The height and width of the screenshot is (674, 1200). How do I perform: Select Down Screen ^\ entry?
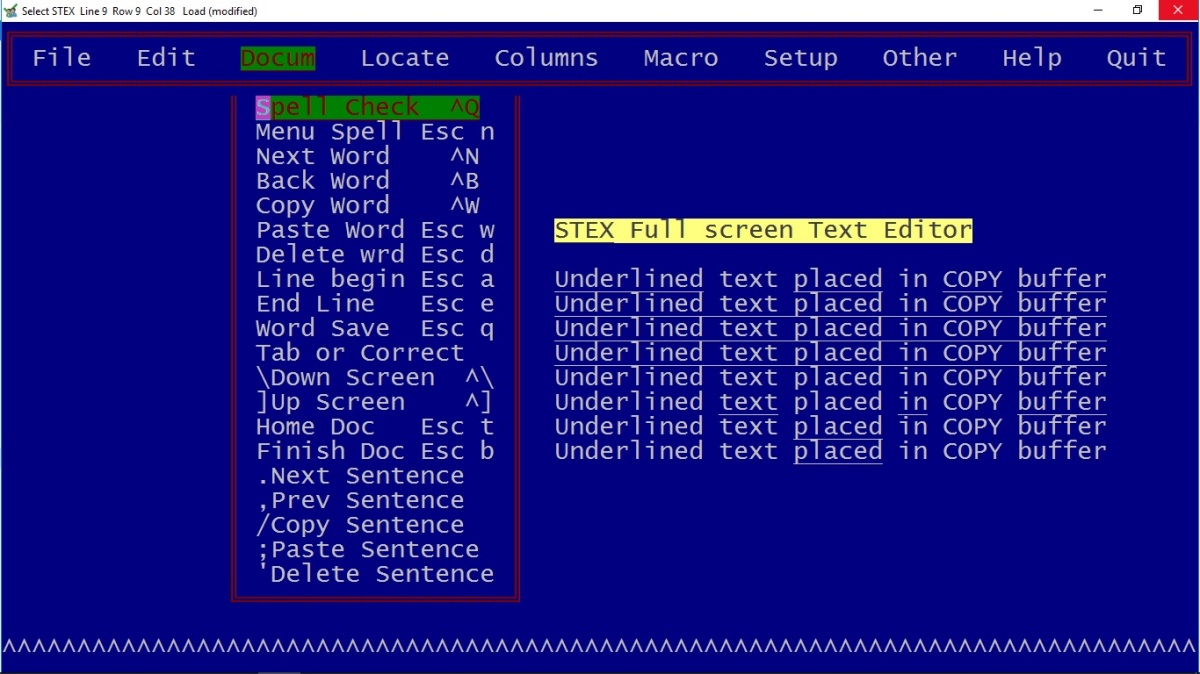(x=375, y=378)
